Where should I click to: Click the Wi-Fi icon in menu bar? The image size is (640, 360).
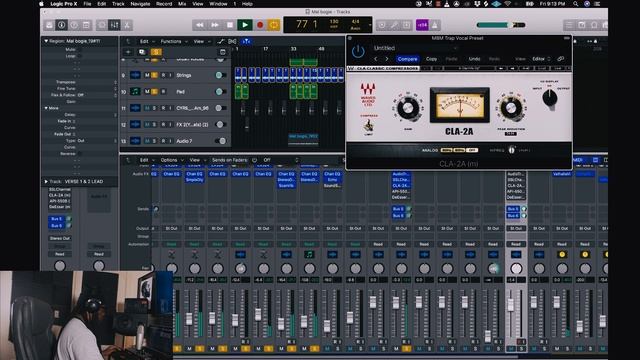(x=507, y=4)
